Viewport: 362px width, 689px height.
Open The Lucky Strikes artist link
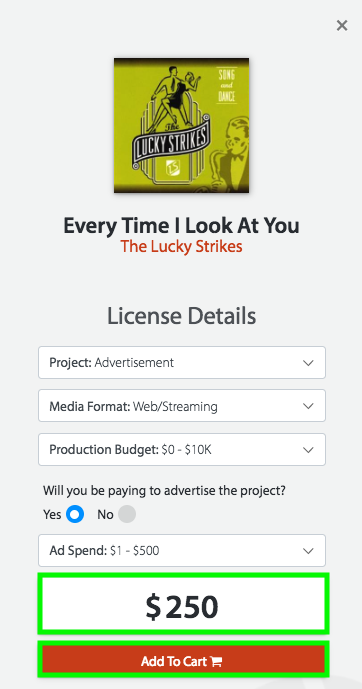(x=181, y=247)
